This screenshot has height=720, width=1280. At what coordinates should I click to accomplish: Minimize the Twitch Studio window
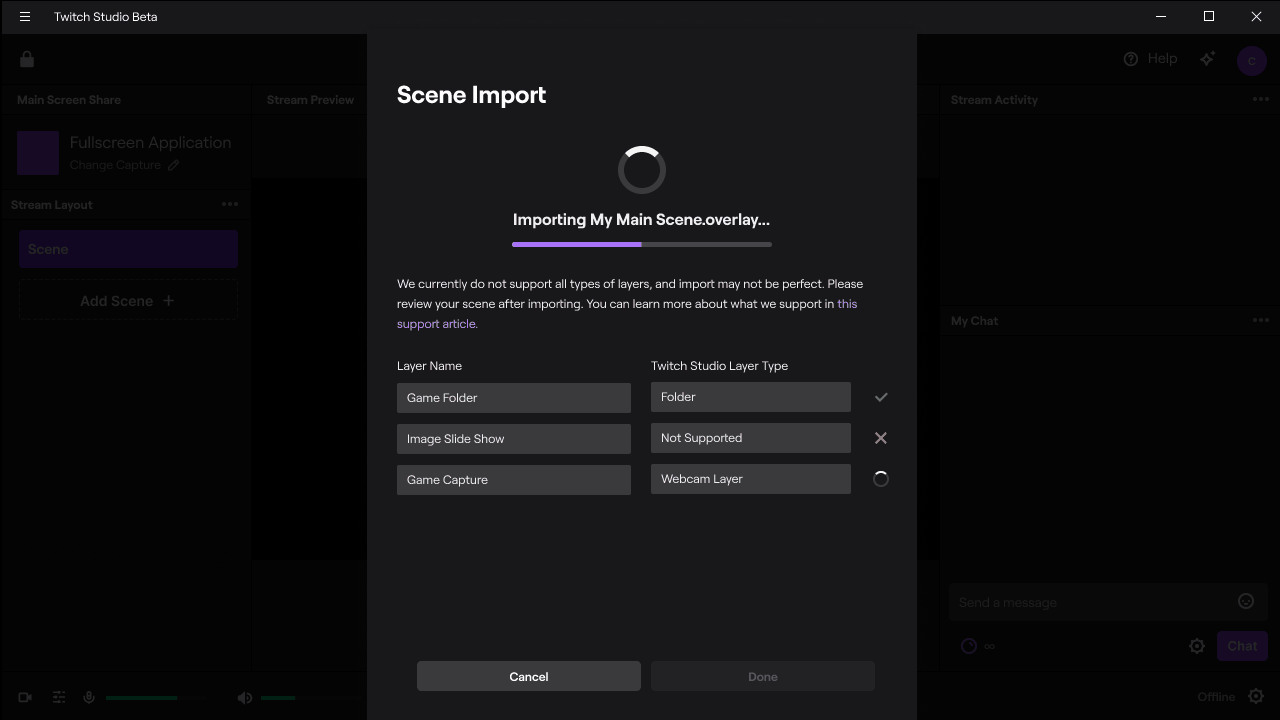coord(1161,17)
